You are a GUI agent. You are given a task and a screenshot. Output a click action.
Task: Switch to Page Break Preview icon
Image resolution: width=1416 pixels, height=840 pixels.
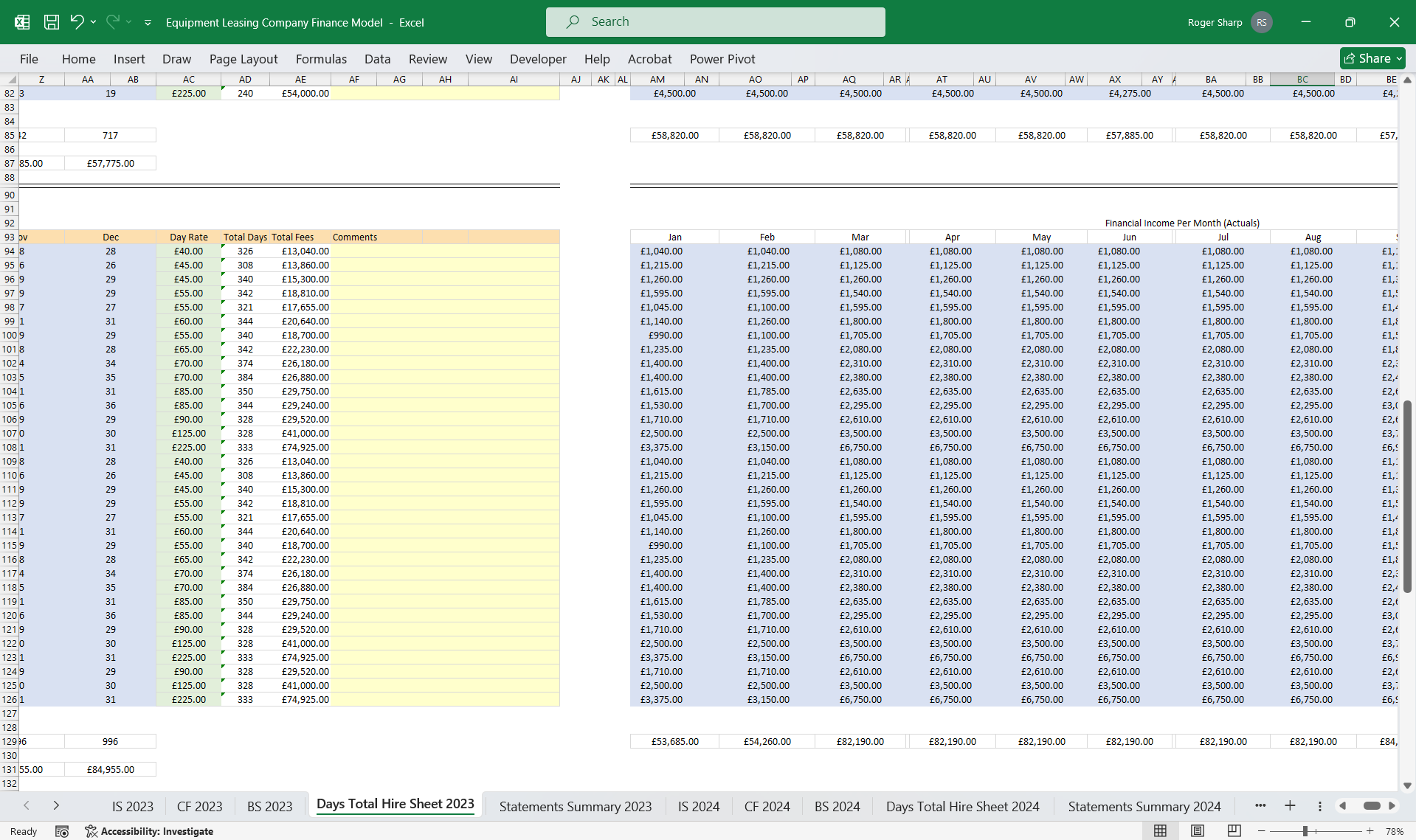click(x=1234, y=831)
